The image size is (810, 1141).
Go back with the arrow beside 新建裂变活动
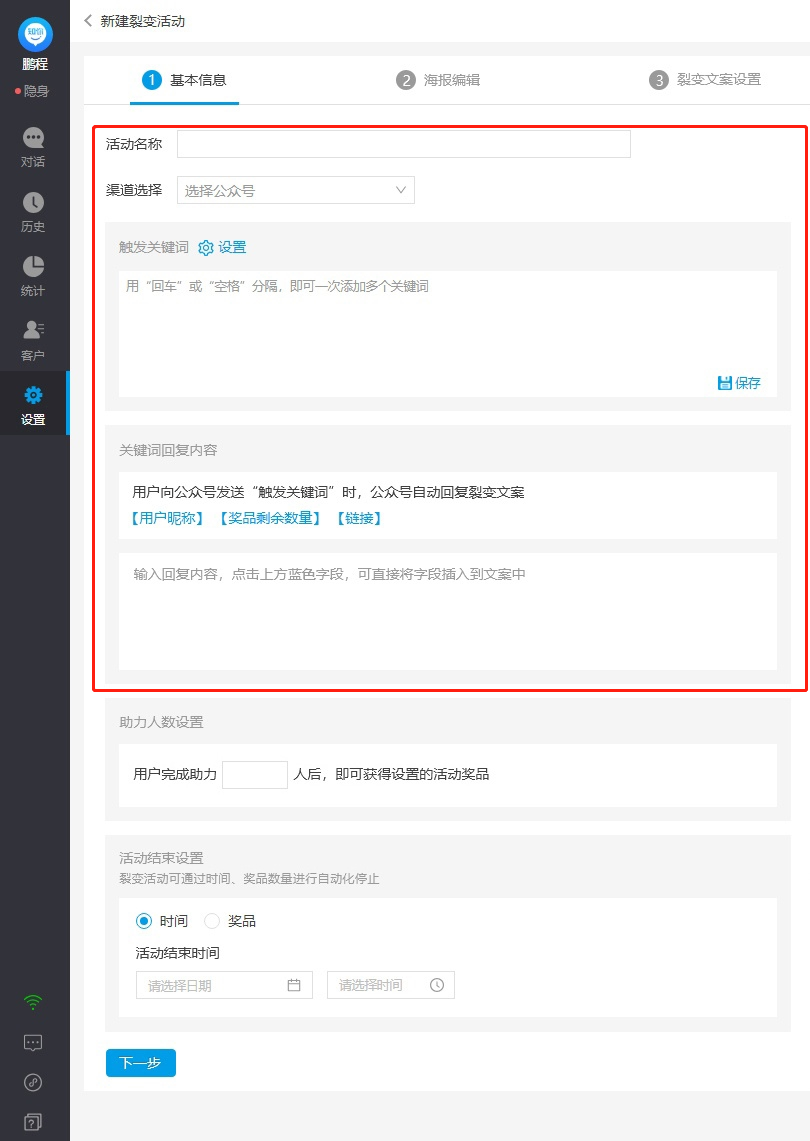88,21
